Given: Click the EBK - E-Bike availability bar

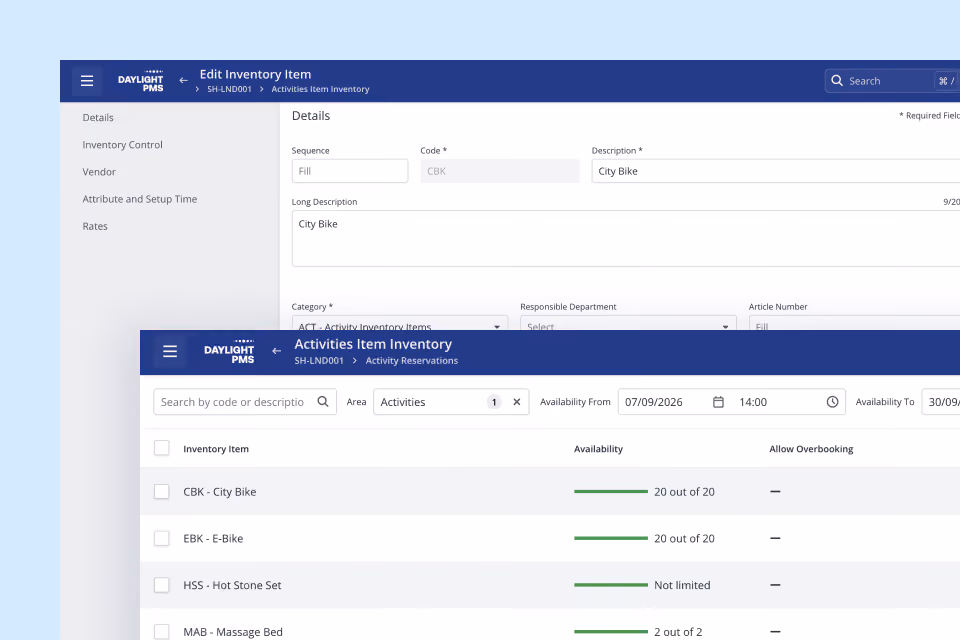Looking at the screenshot, I should coord(611,538).
